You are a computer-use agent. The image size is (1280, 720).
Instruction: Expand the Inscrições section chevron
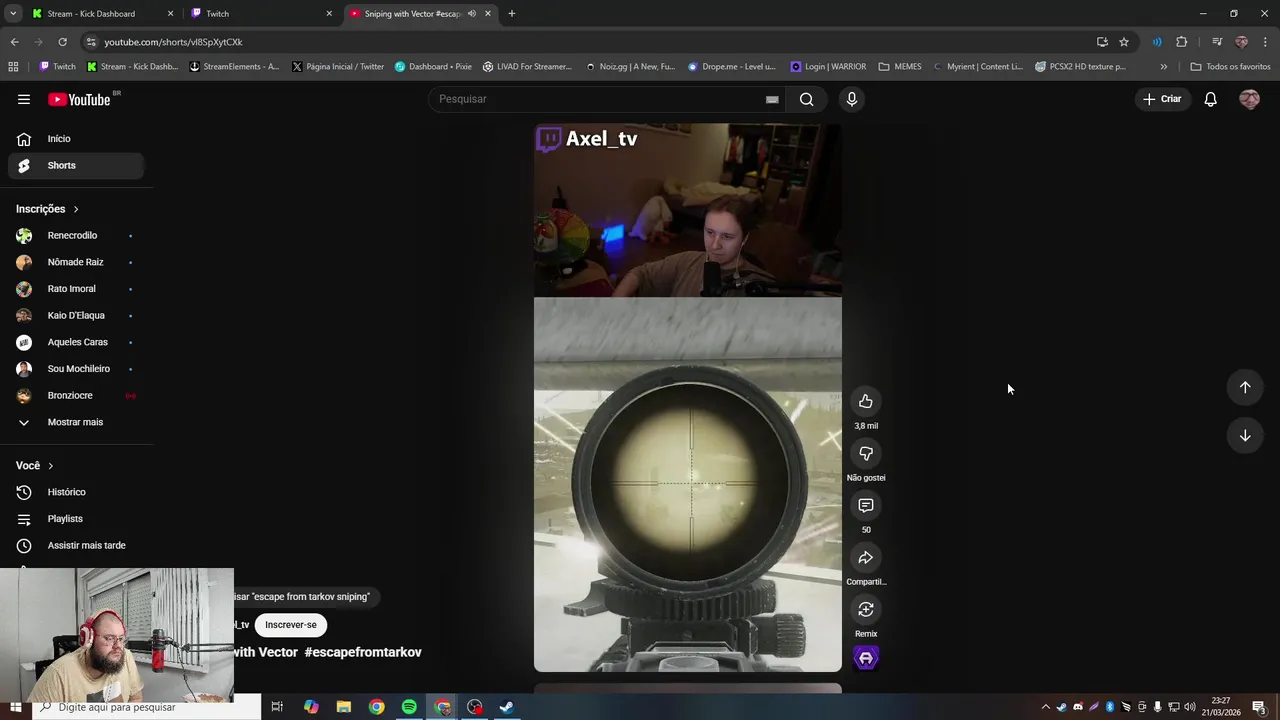pos(76,209)
